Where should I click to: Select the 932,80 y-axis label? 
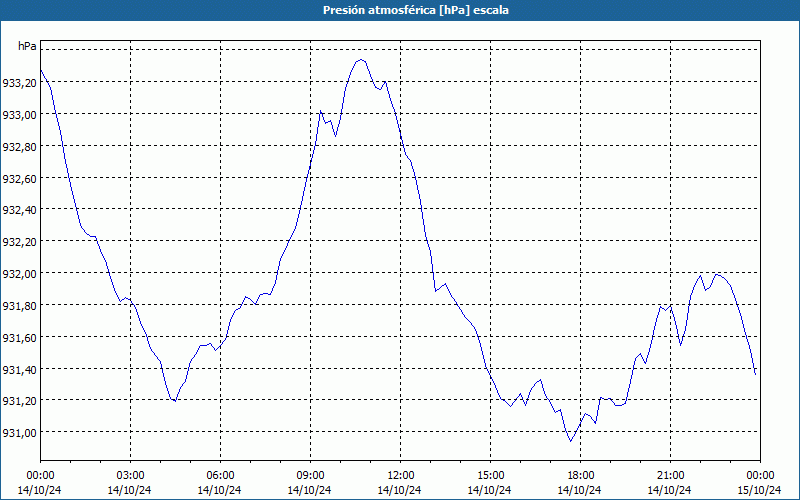click(20, 146)
